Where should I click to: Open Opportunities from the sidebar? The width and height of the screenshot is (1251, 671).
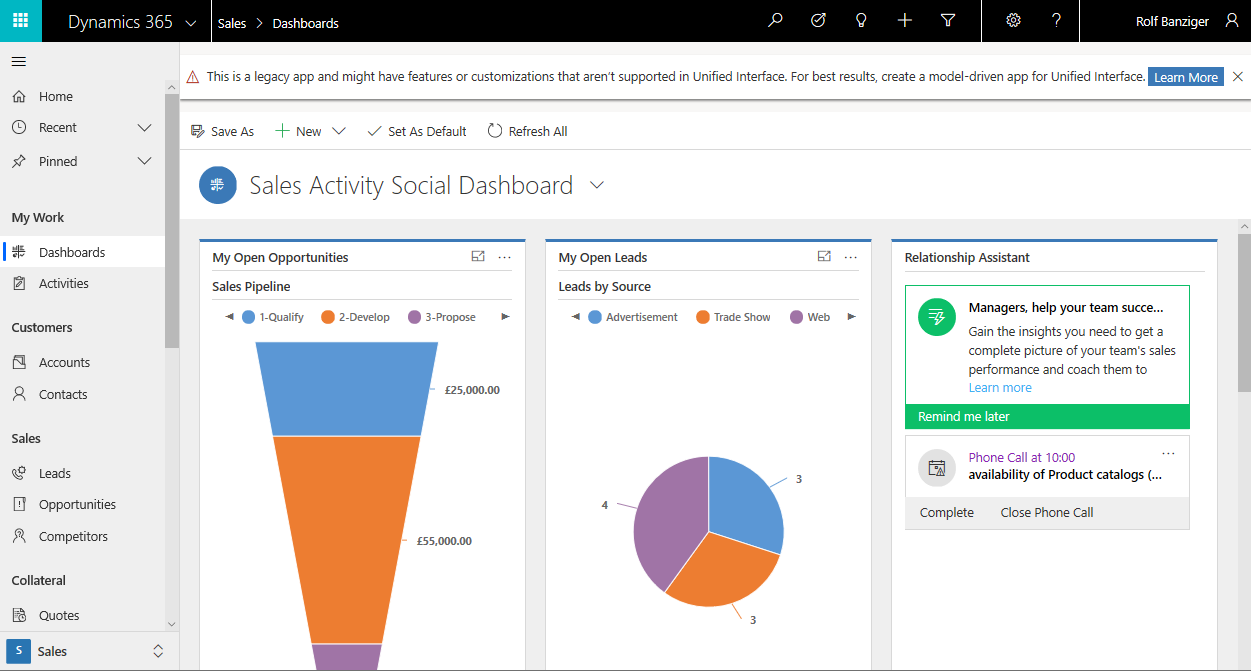77,505
